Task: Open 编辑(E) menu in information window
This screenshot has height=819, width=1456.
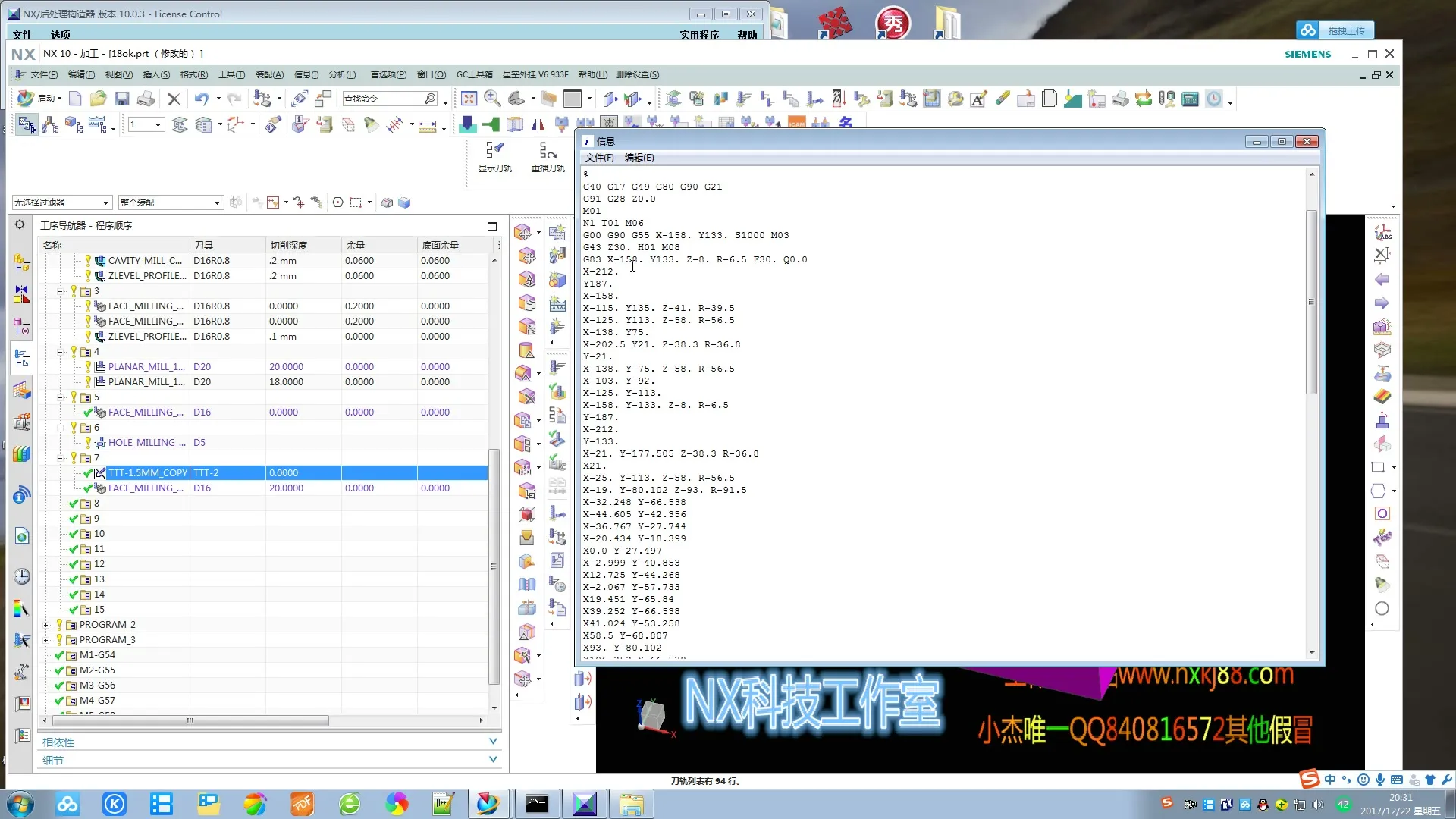Action: (639, 158)
